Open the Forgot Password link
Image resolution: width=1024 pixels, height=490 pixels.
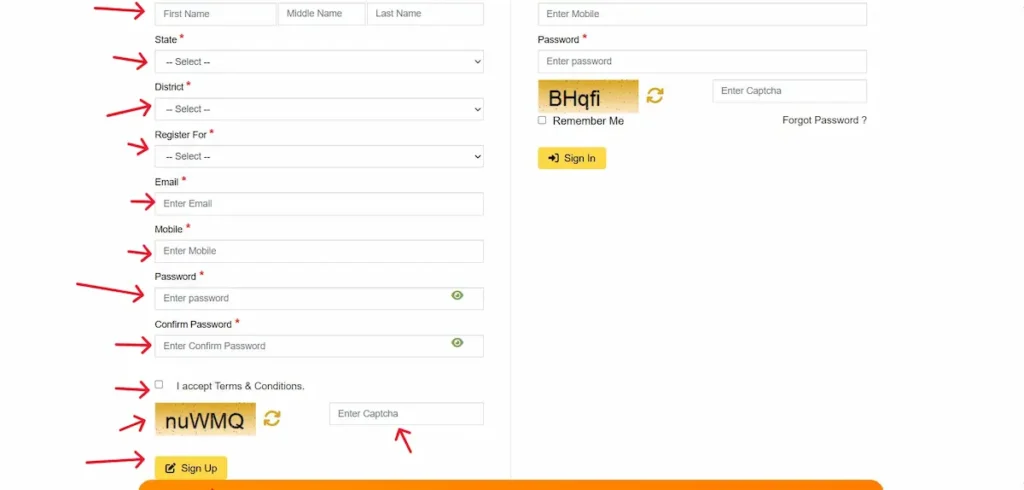tap(825, 120)
